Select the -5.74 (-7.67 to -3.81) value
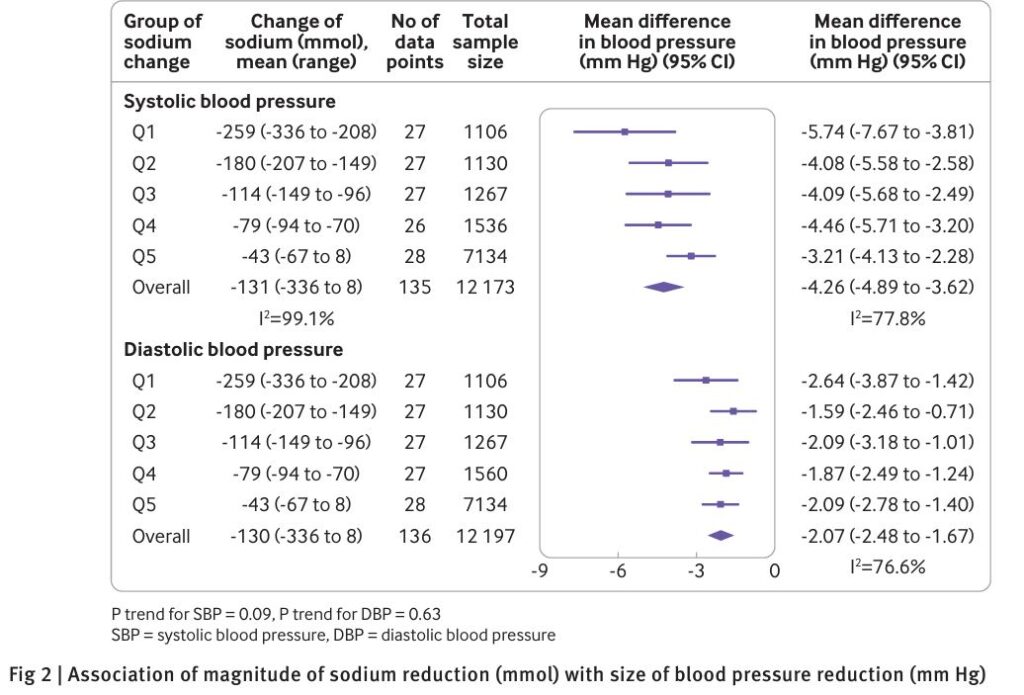This screenshot has width=1024, height=695. pos(888,132)
